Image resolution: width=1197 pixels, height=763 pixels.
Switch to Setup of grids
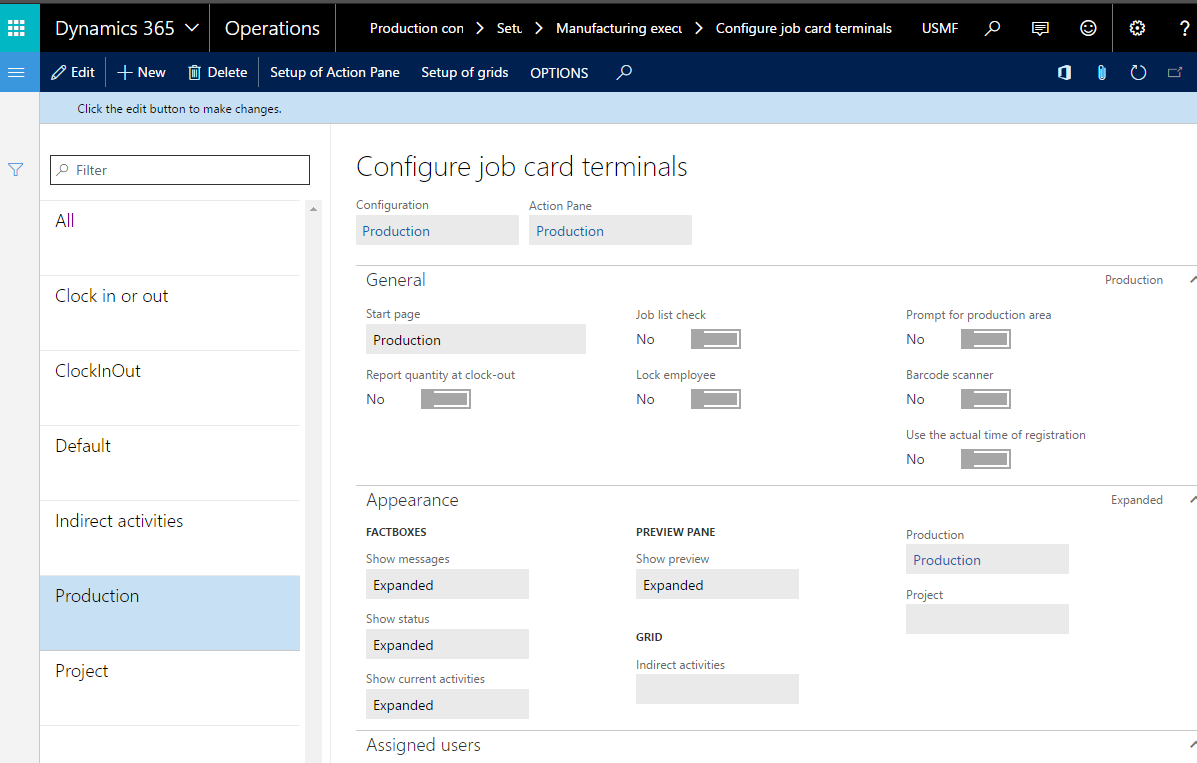pyautogui.click(x=465, y=72)
